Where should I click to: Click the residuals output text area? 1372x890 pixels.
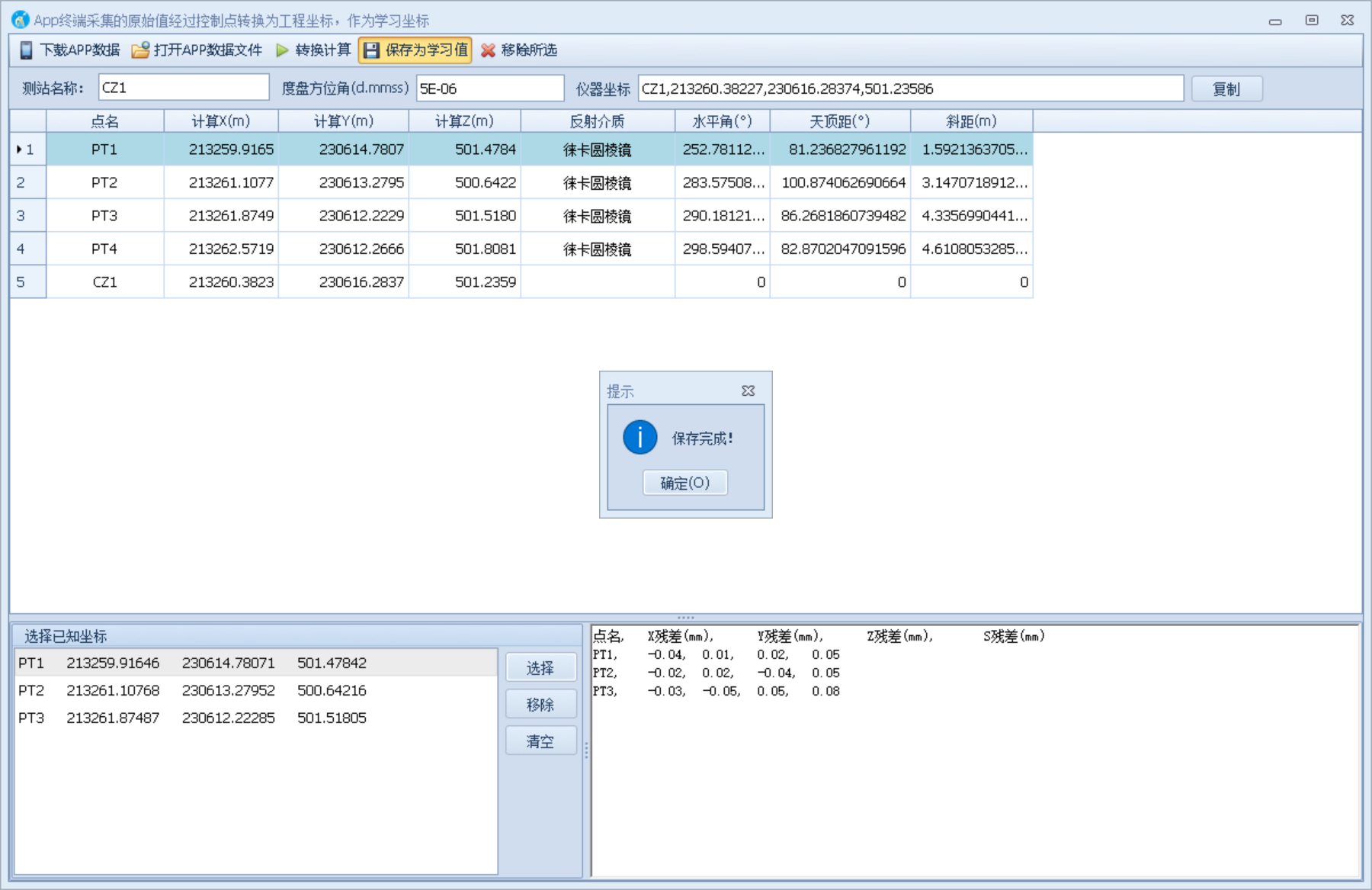976,751
